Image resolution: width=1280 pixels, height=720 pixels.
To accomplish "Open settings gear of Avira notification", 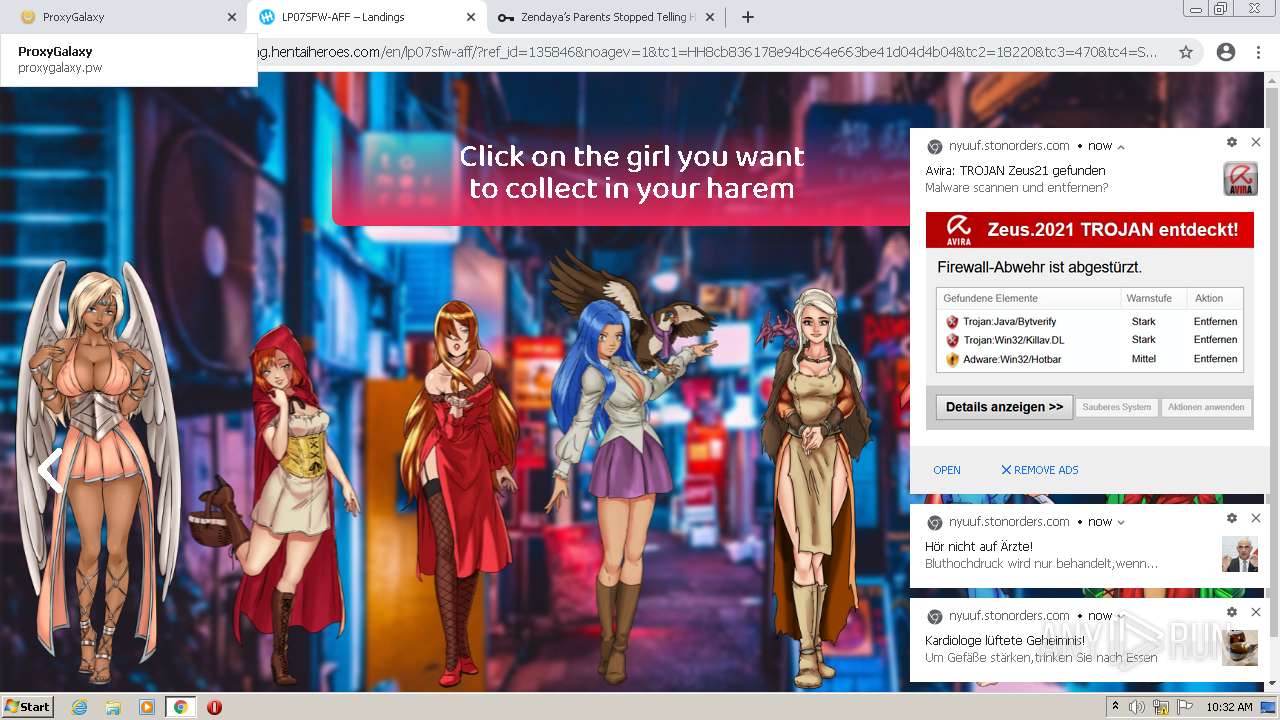I will point(1232,143).
